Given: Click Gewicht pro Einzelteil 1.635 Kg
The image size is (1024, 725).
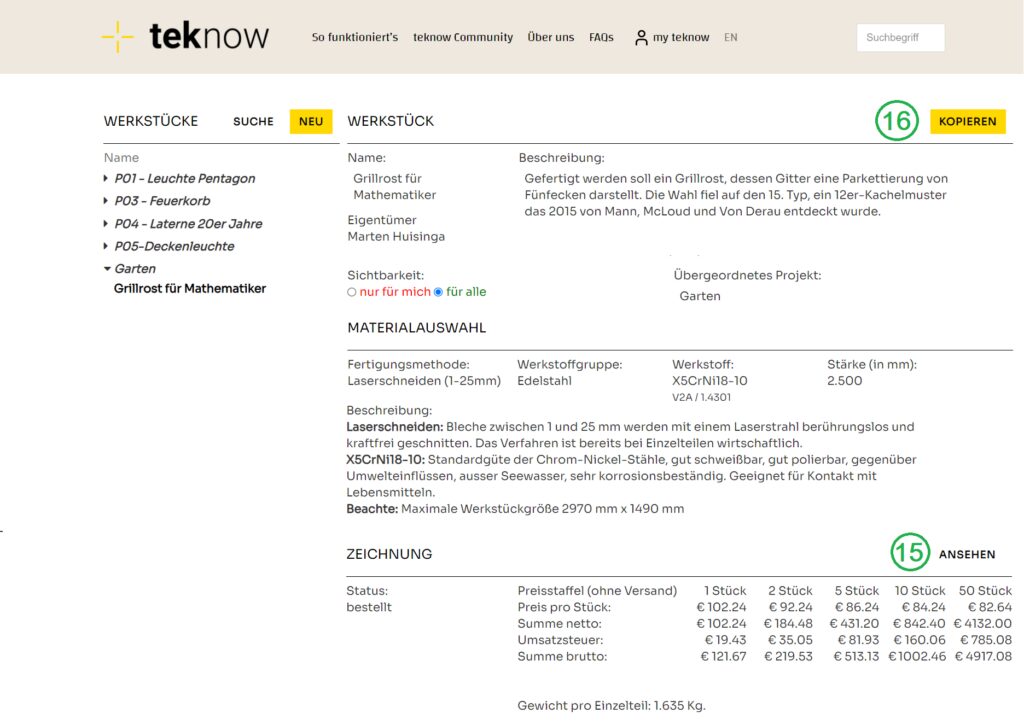Looking at the screenshot, I should [611, 705].
